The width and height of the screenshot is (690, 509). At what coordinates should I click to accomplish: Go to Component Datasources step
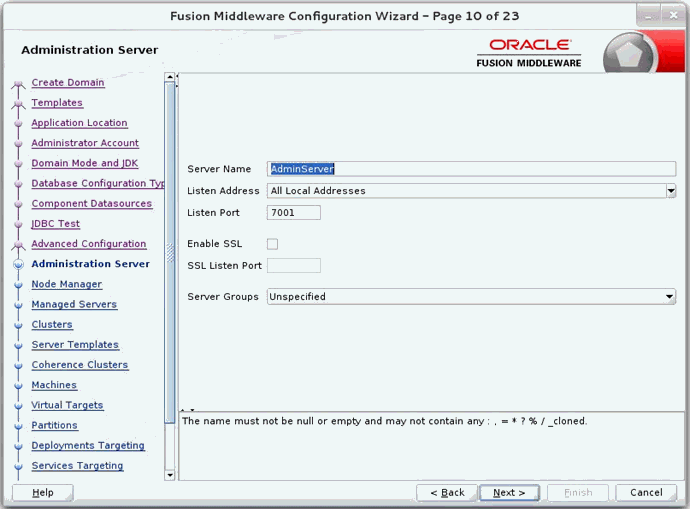[92, 204]
